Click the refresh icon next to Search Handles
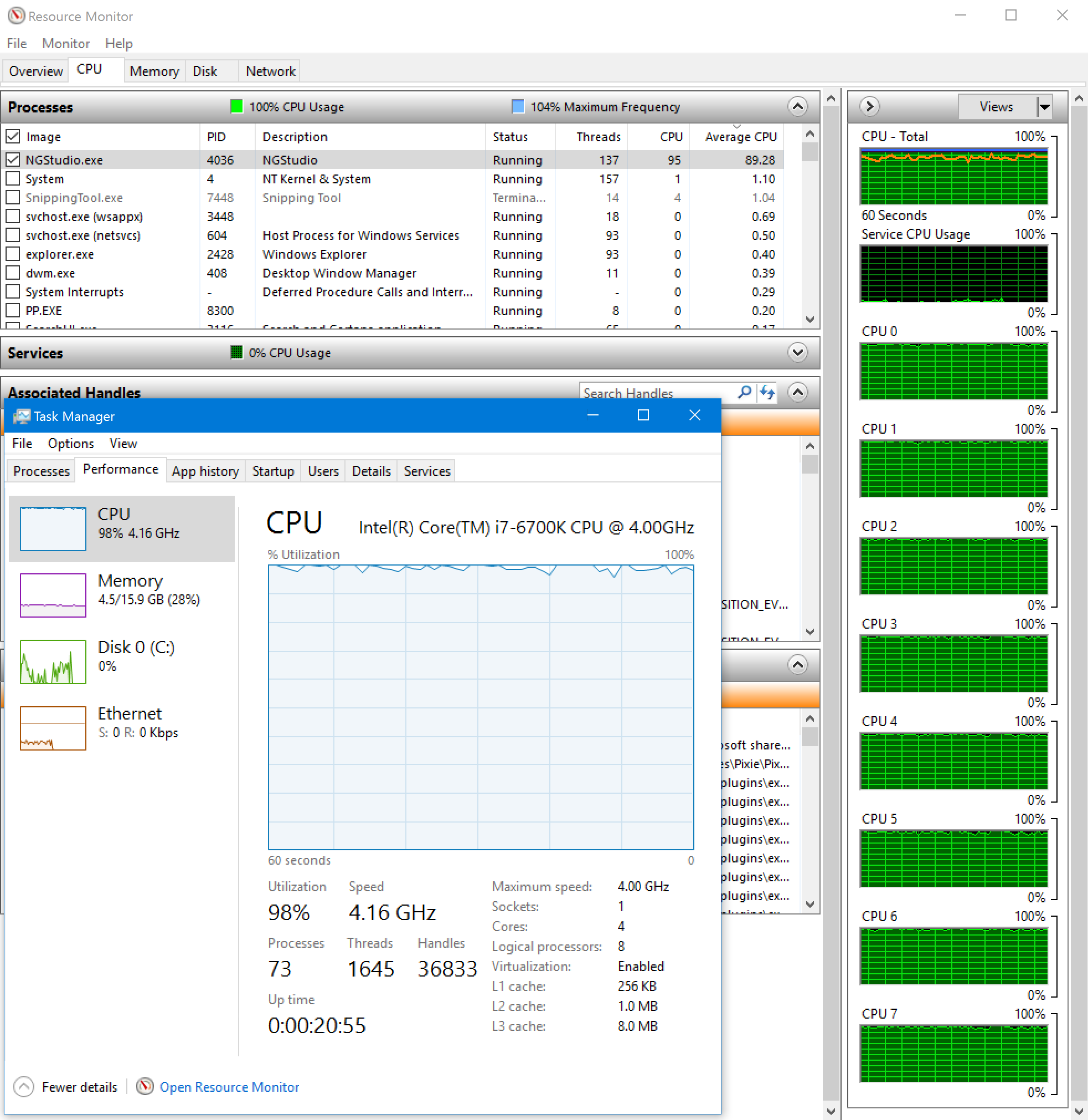The height and width of the screenshot is (1120, 1088). (x=767, y=392)
